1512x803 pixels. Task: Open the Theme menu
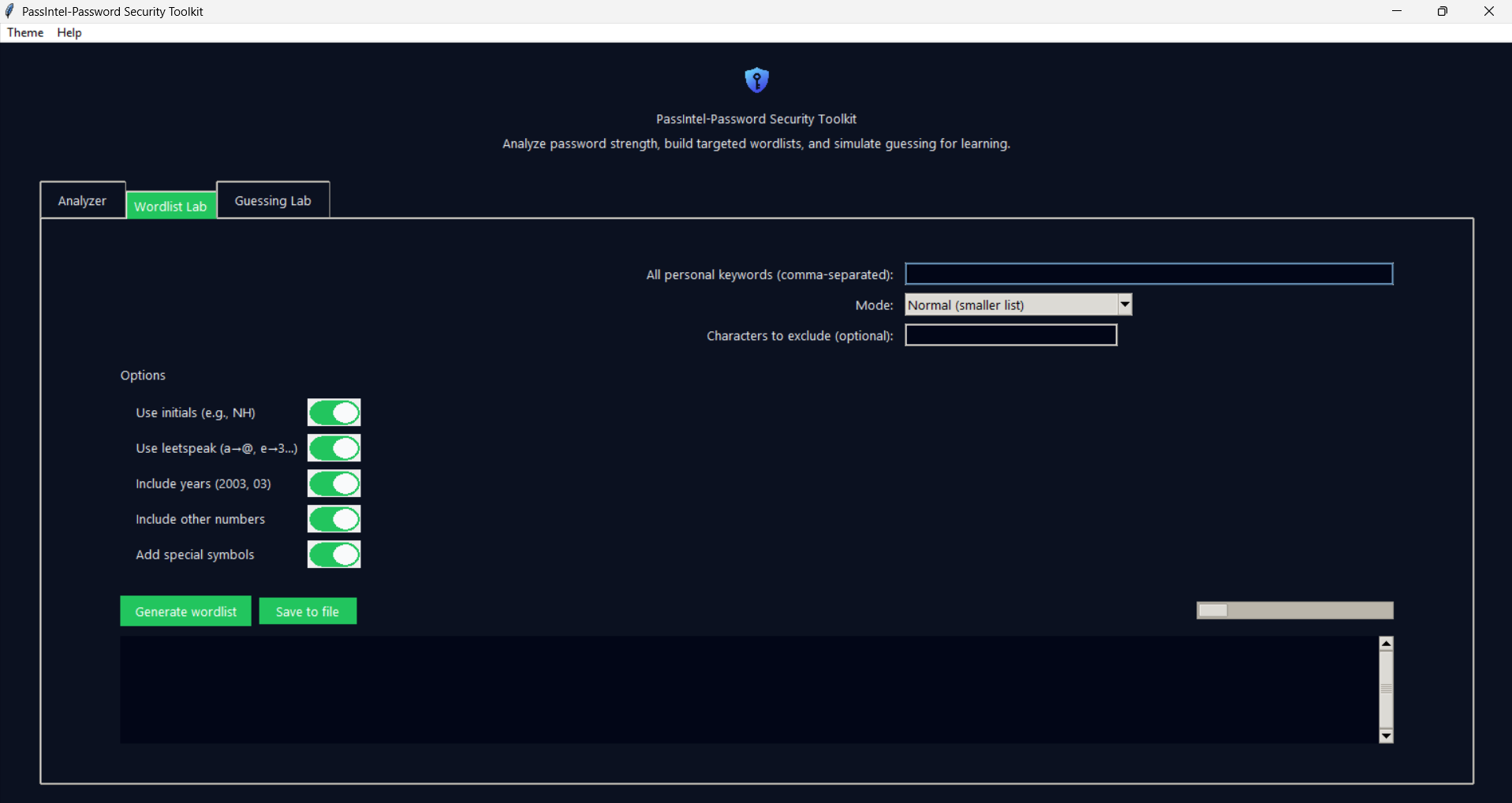pyautogui.click(x=24, y=32)
